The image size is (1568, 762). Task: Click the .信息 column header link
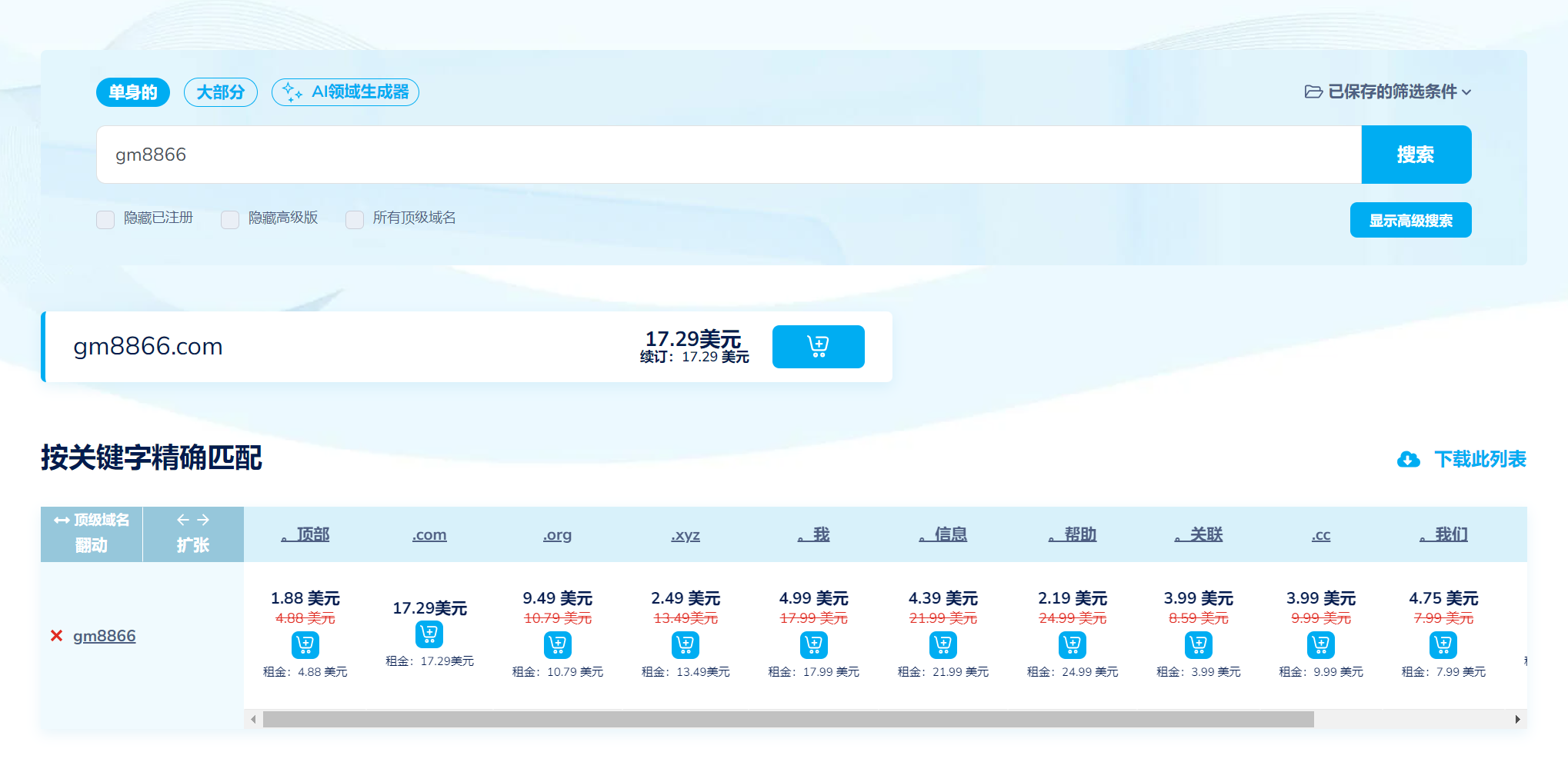coord(943,534)
